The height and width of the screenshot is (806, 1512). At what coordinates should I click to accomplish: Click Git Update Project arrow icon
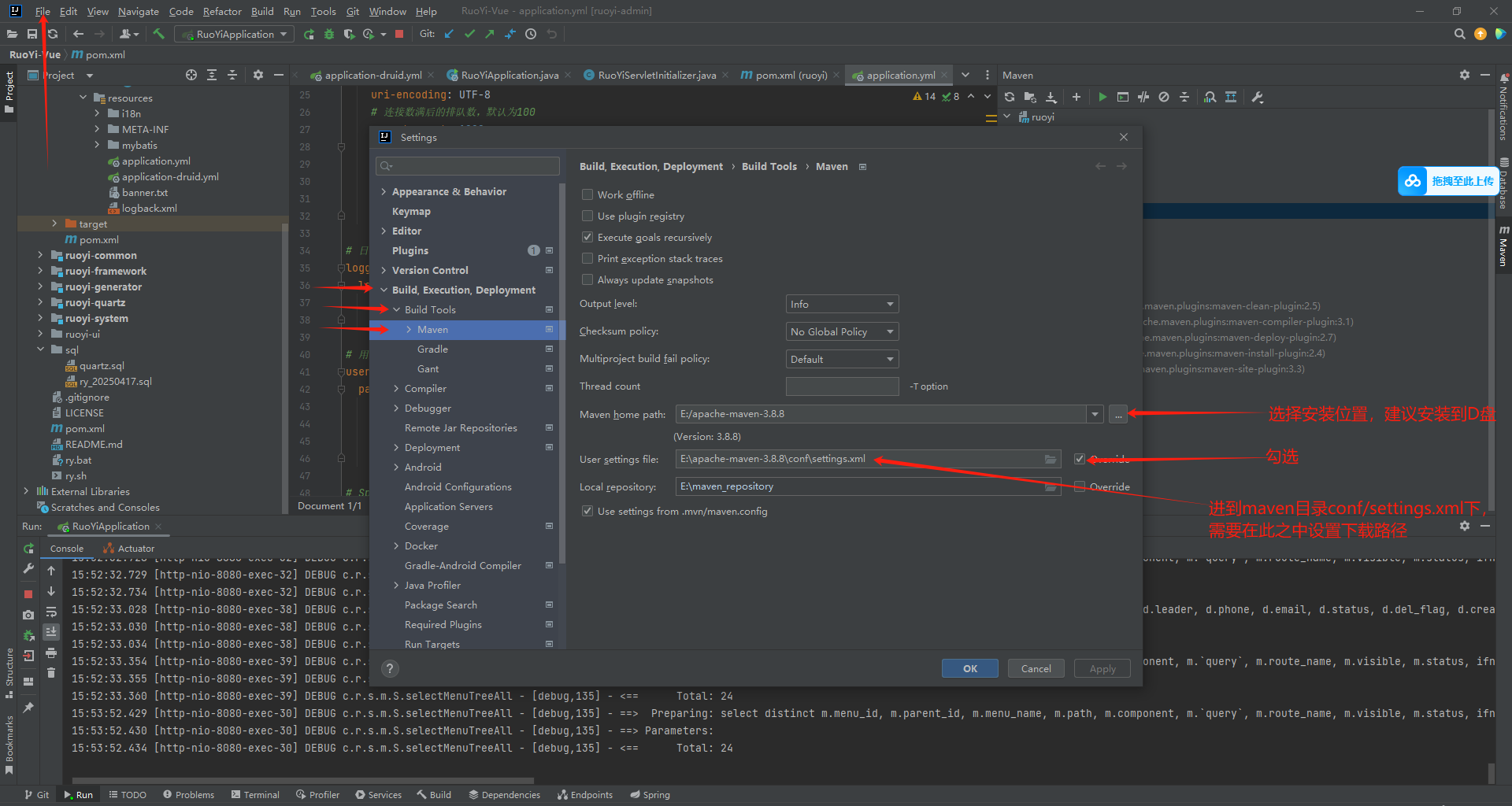[449, 34]
